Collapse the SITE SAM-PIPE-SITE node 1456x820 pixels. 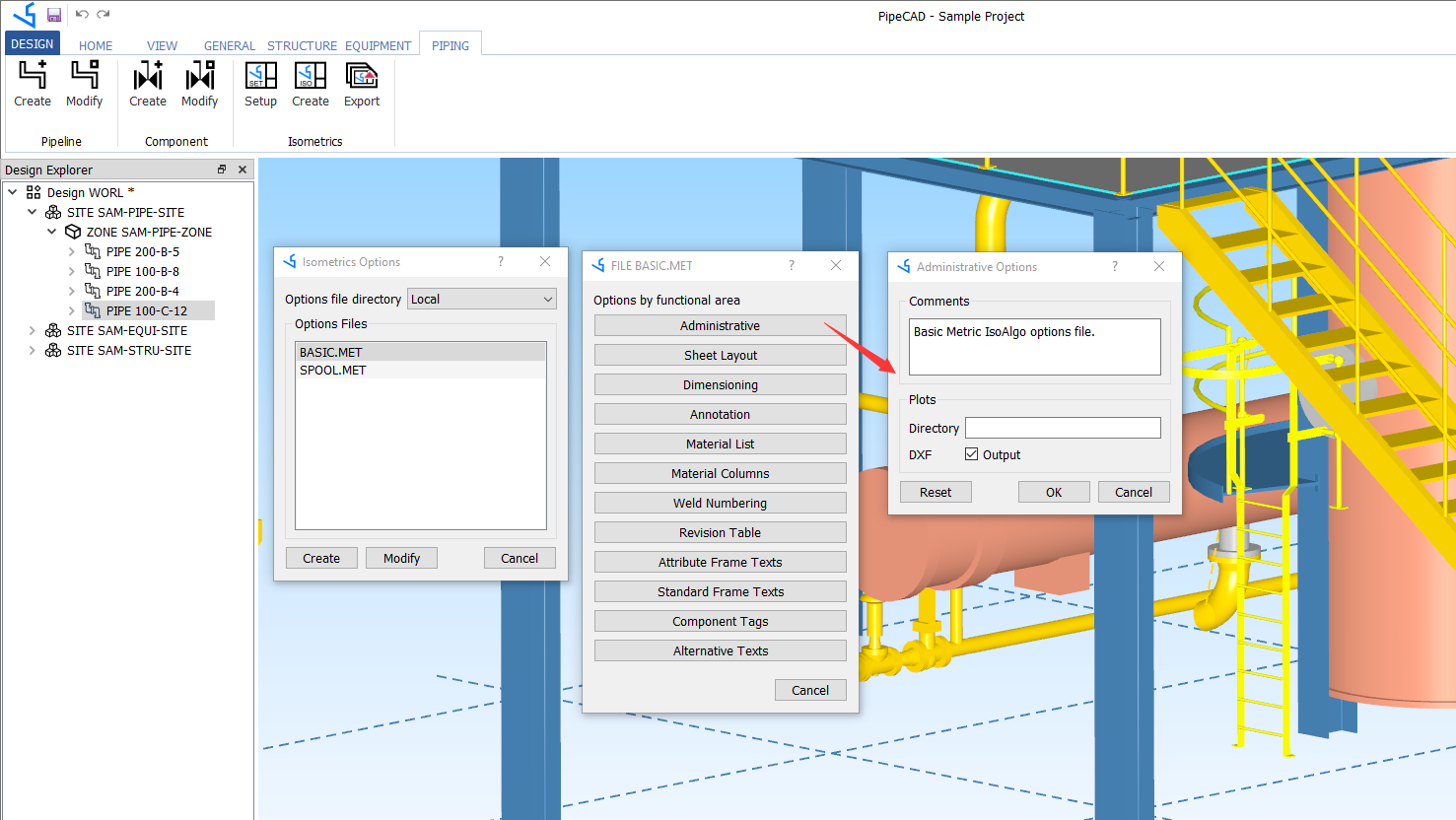pos(33,212)
